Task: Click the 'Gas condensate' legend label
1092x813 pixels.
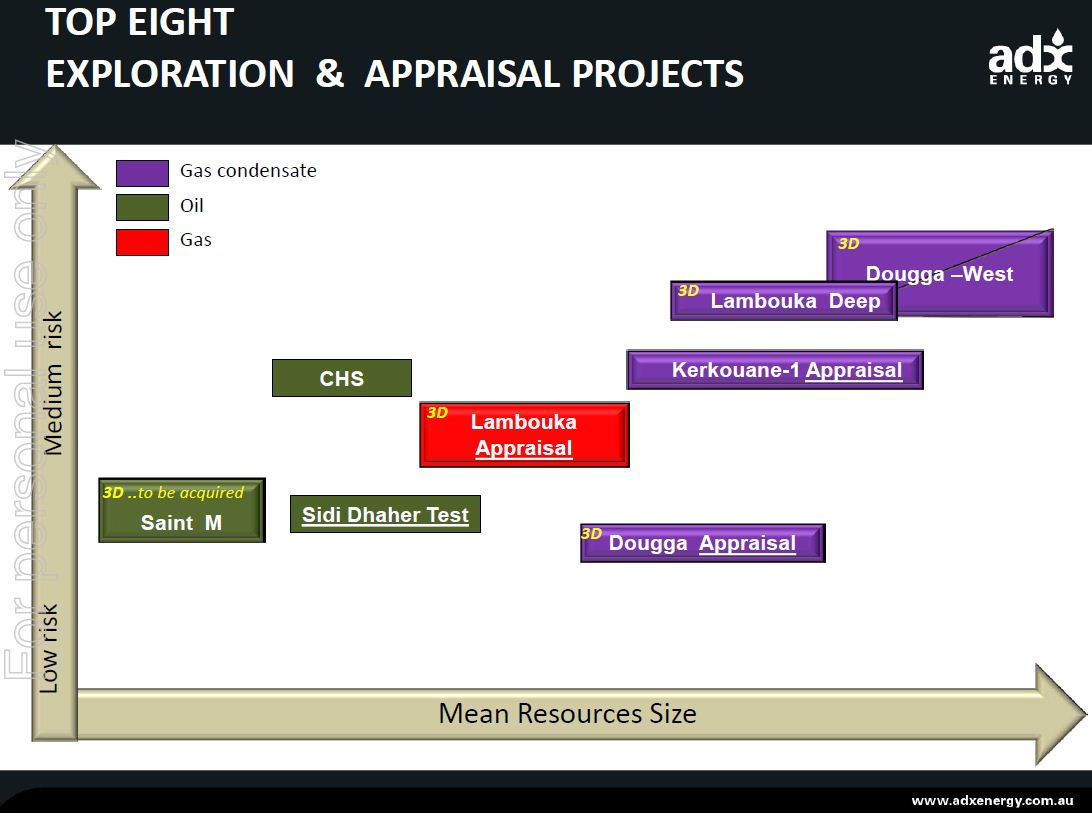Action: coord(248,171)
